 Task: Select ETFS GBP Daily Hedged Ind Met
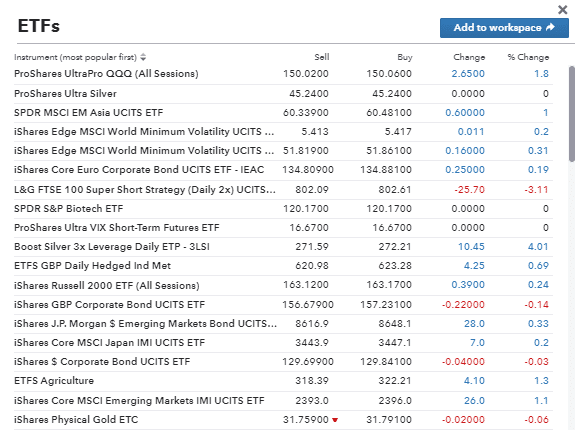(x=92, y=266)
